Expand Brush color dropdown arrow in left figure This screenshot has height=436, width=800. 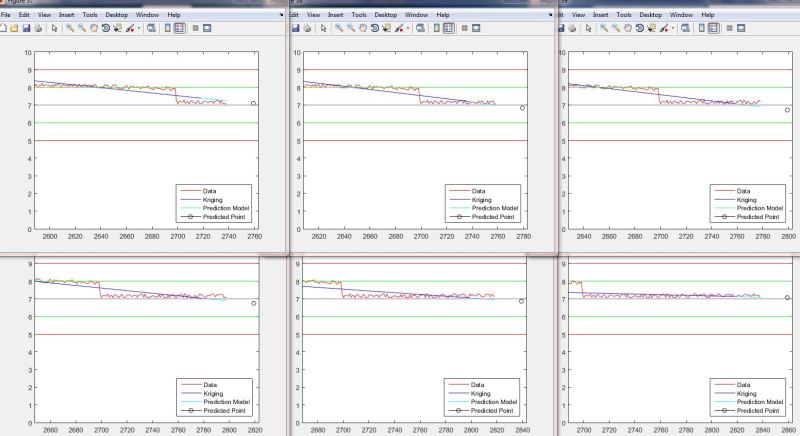coord(139,28)
